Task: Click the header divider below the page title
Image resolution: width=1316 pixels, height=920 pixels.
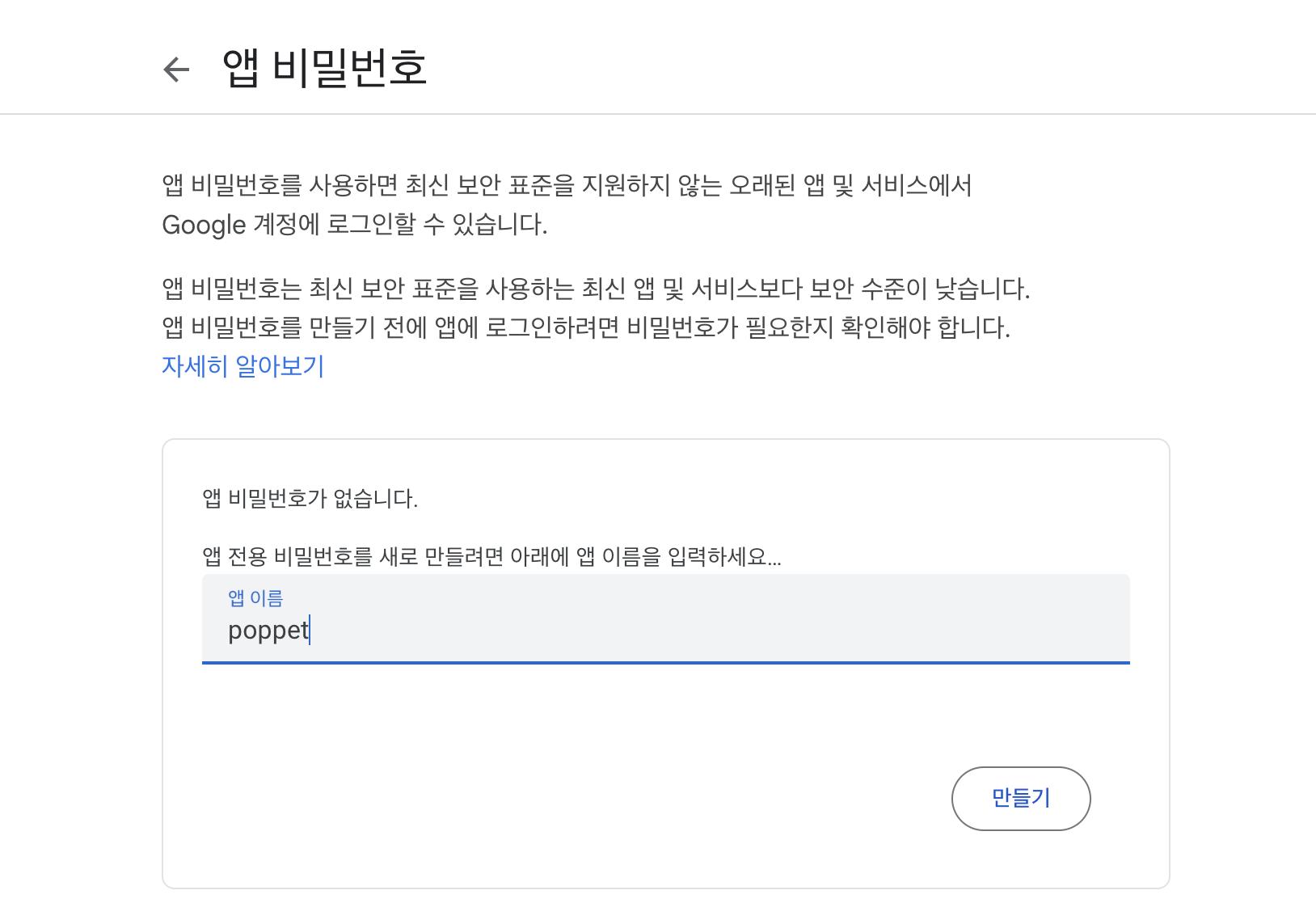Action: [x=658, y=114]
